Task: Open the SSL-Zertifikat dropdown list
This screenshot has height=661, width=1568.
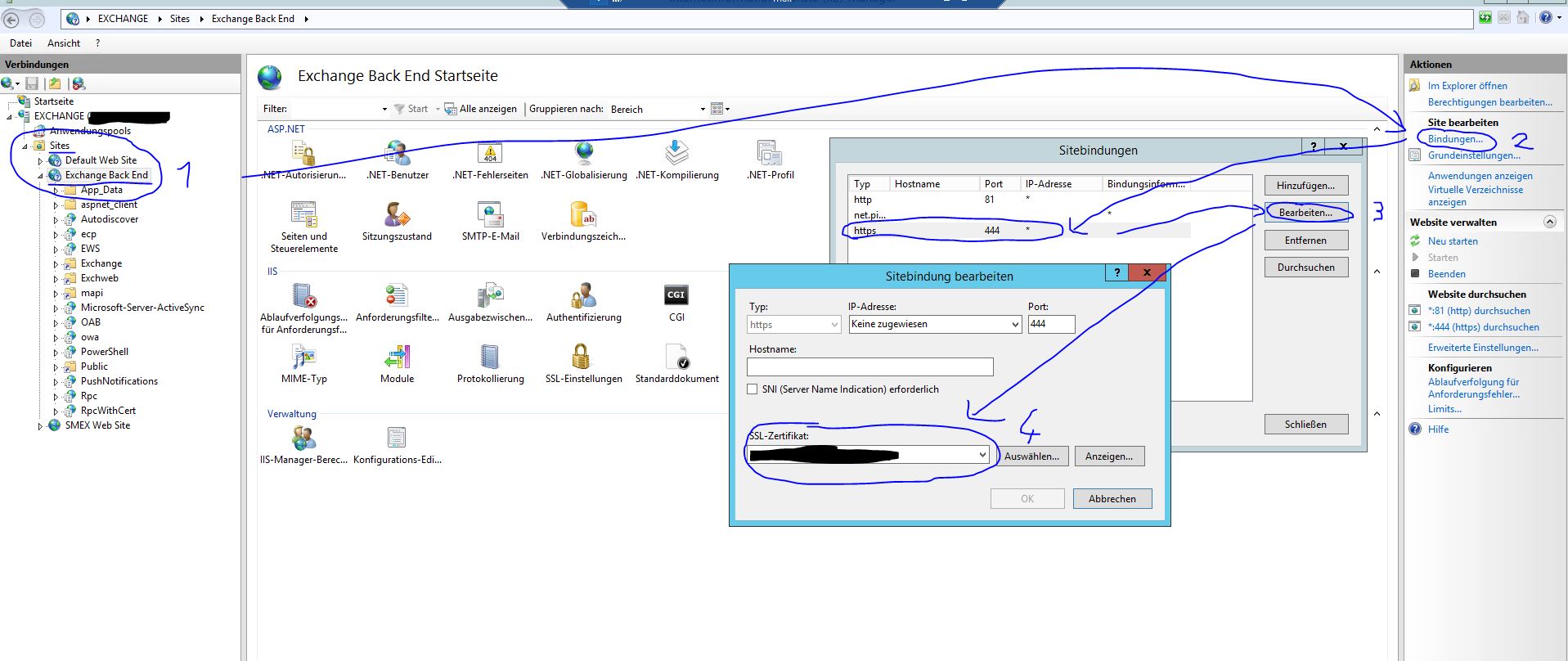Action: (x=982, y=455)
